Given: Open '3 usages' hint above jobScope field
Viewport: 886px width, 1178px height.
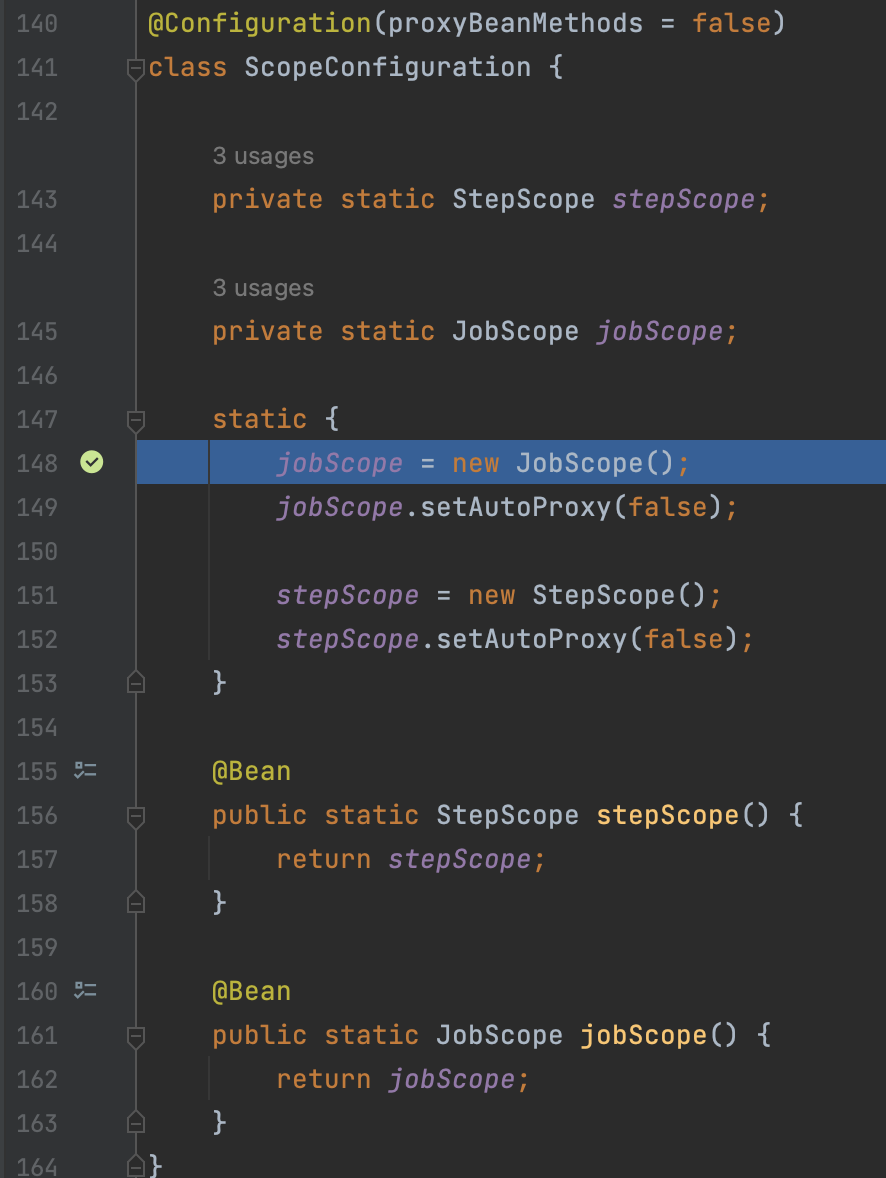Looking at the screenshot, I should 263,288.
